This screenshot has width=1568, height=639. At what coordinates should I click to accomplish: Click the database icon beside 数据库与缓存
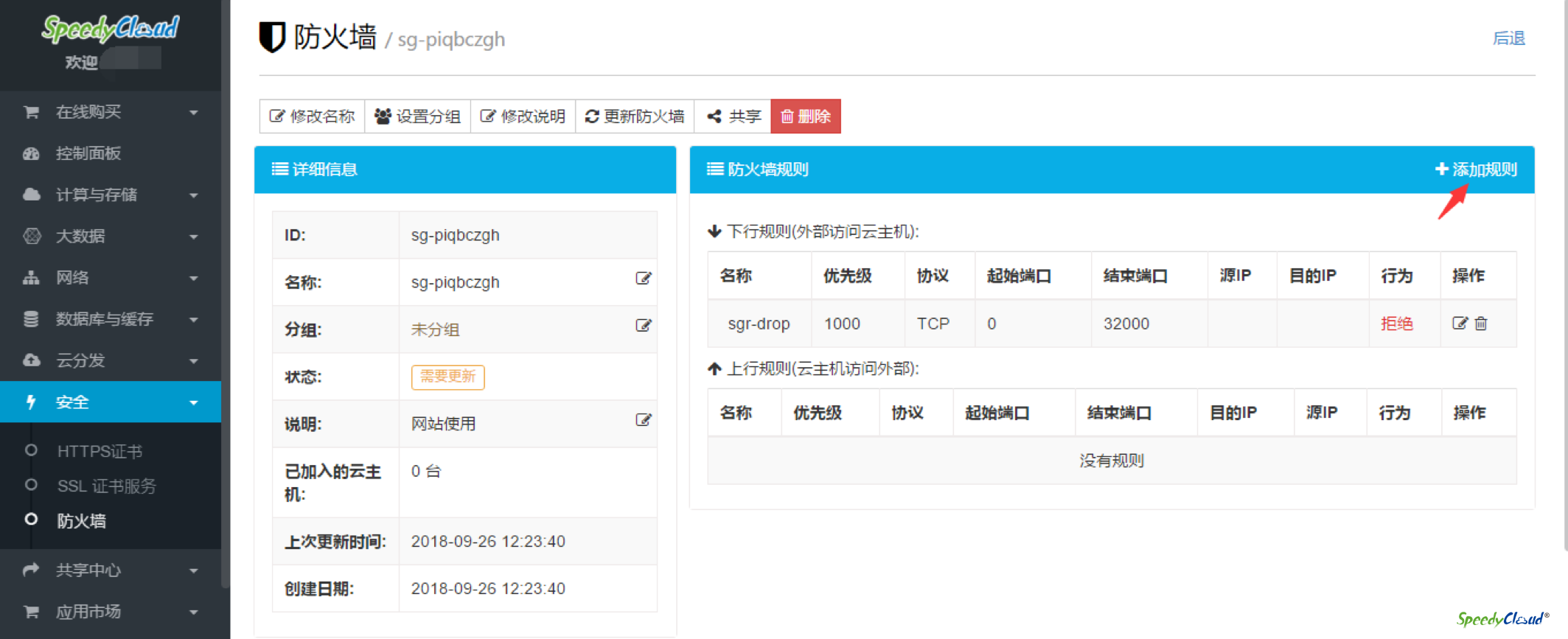[31, 319]
